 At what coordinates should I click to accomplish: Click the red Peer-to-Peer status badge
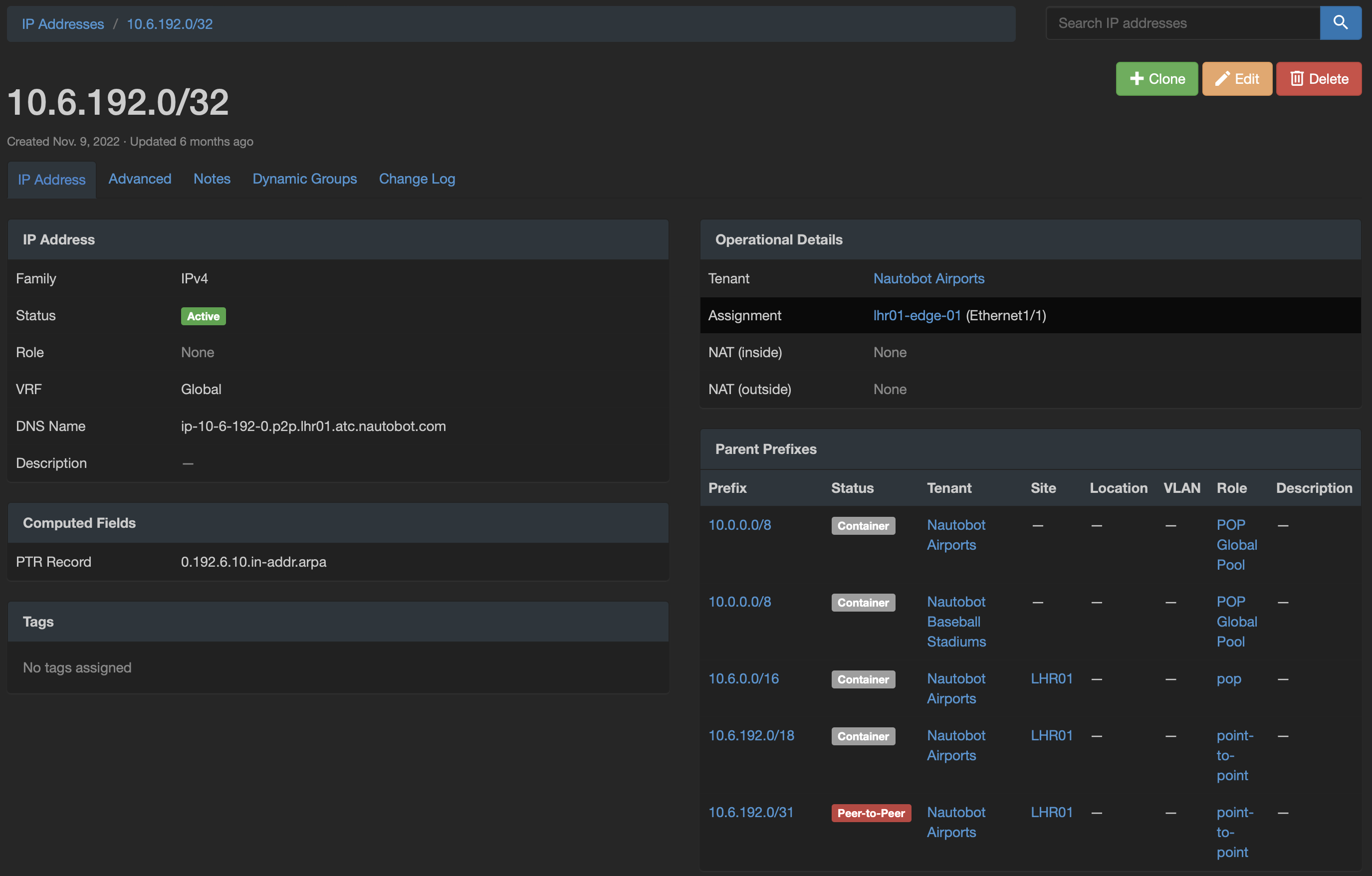point(870,813)
